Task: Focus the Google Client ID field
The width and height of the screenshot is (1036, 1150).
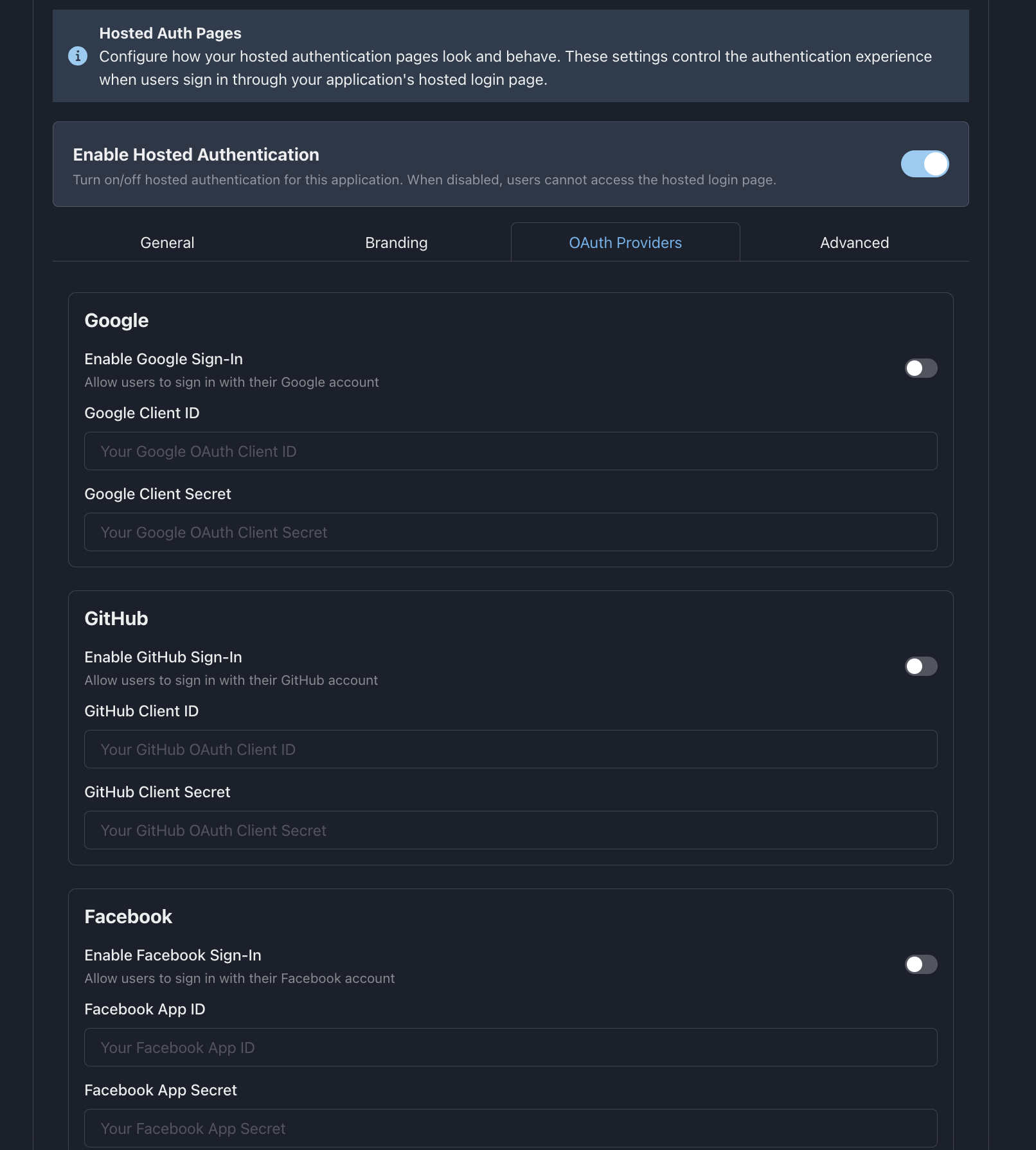Action: pyautogui.click(x=510, y=451)
